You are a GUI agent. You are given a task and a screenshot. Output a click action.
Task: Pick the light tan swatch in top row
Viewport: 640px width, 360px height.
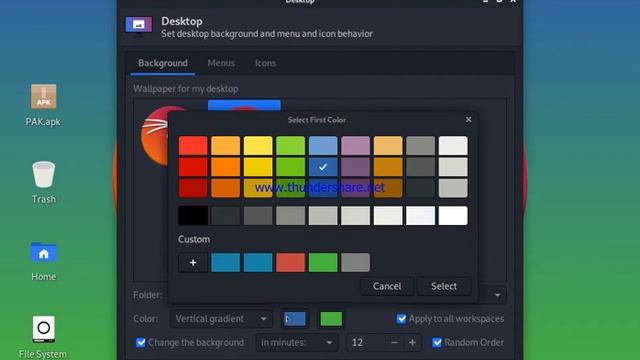[x=388, y=146]
